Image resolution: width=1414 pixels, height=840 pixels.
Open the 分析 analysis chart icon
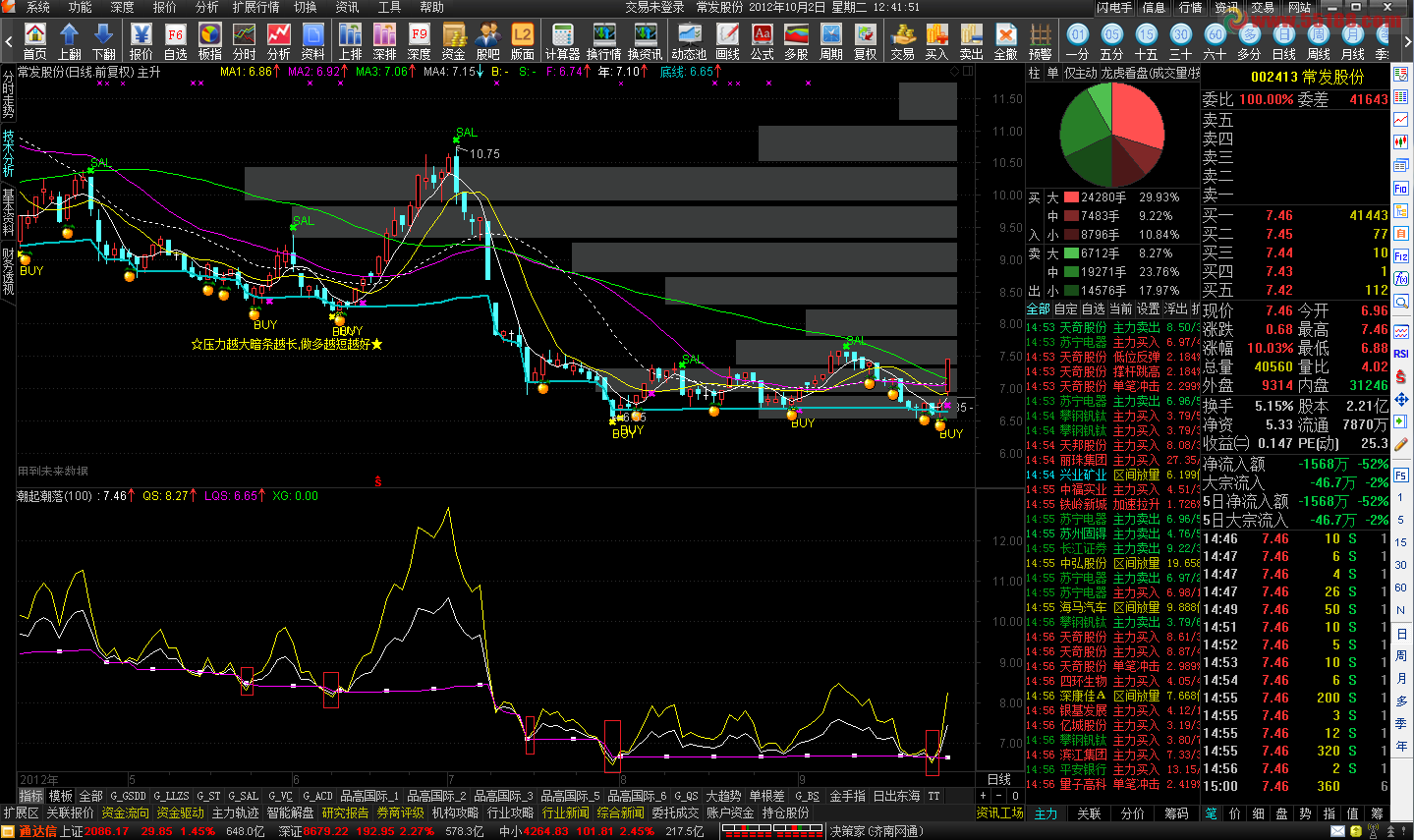coord(279,41)
